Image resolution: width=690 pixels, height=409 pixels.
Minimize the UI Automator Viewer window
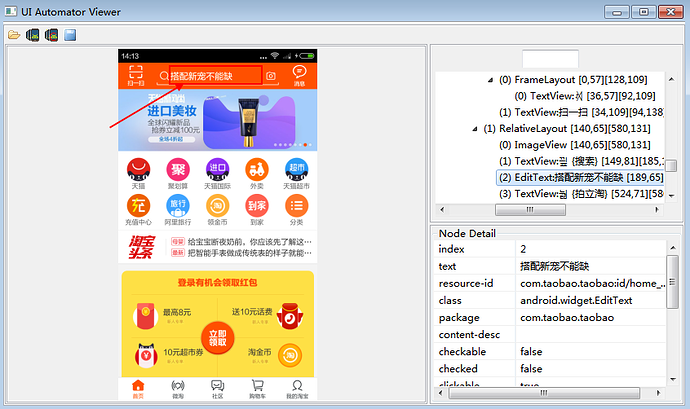[617, 12]
